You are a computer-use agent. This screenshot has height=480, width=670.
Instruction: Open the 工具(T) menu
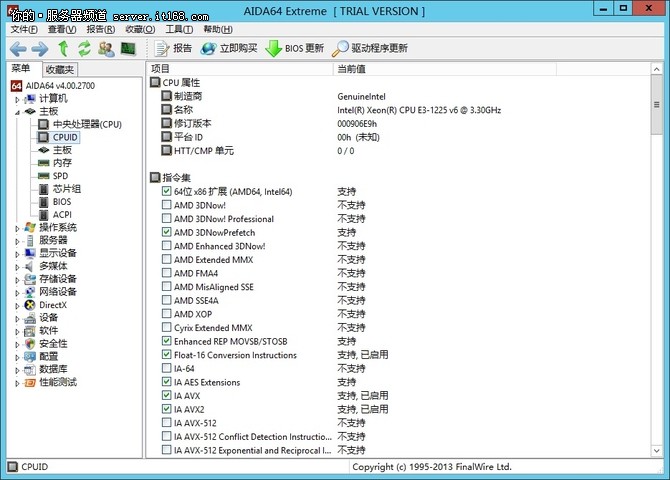179,29
